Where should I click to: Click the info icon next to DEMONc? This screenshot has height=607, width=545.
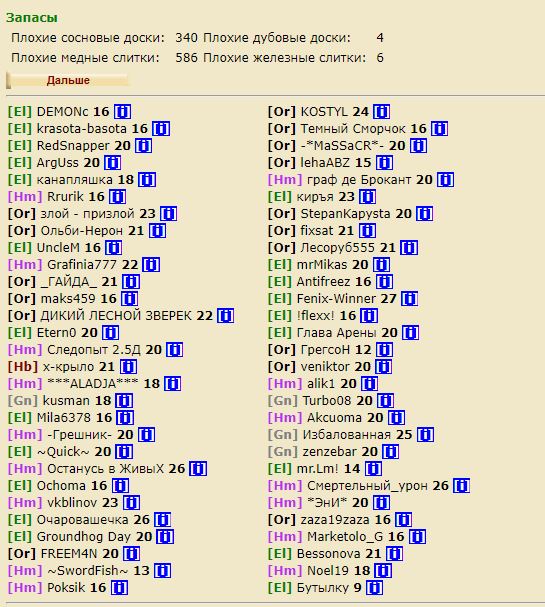click(x=122, y=112)
